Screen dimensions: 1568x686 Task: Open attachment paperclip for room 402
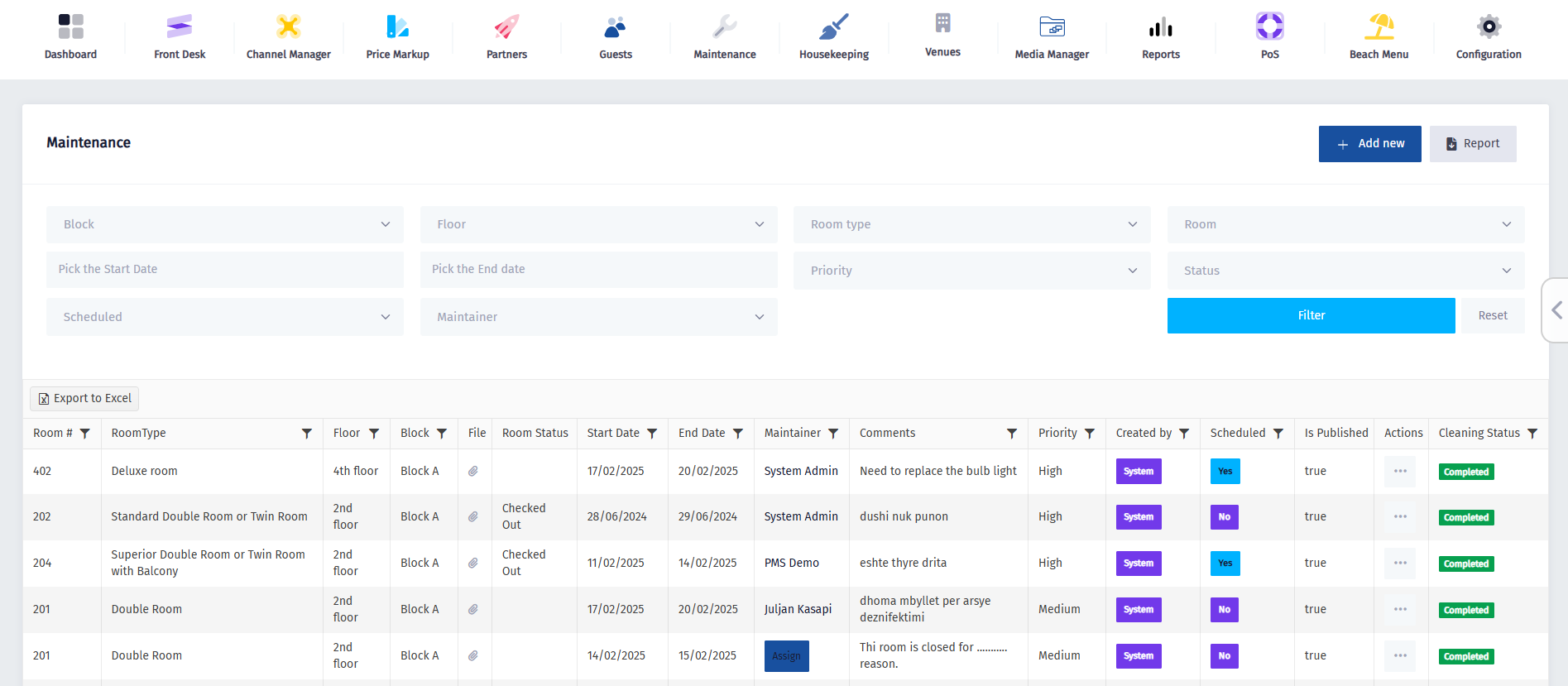pos(473,471)
